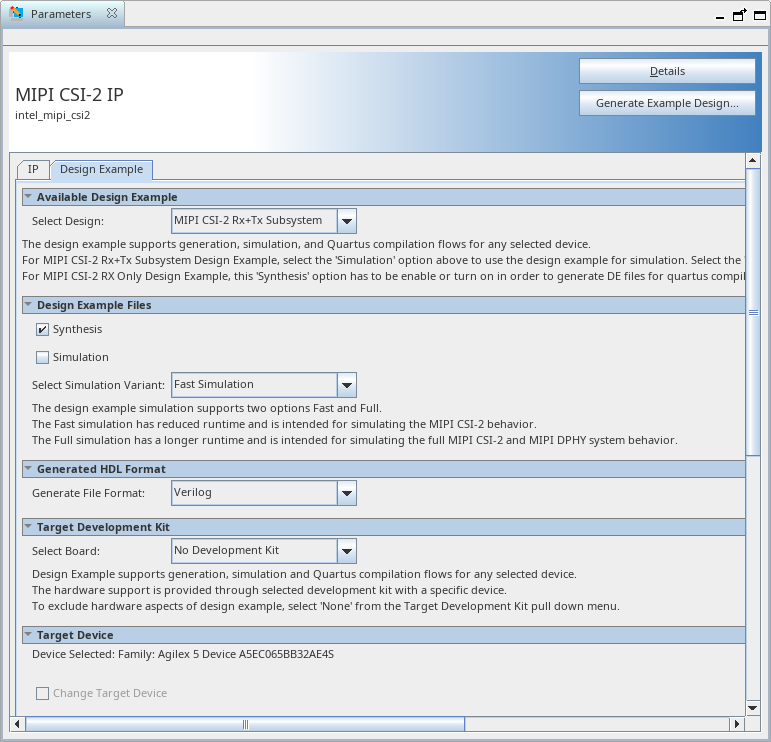
Task: Click the vertical scrollbar thumb
Action: [753, 312]
